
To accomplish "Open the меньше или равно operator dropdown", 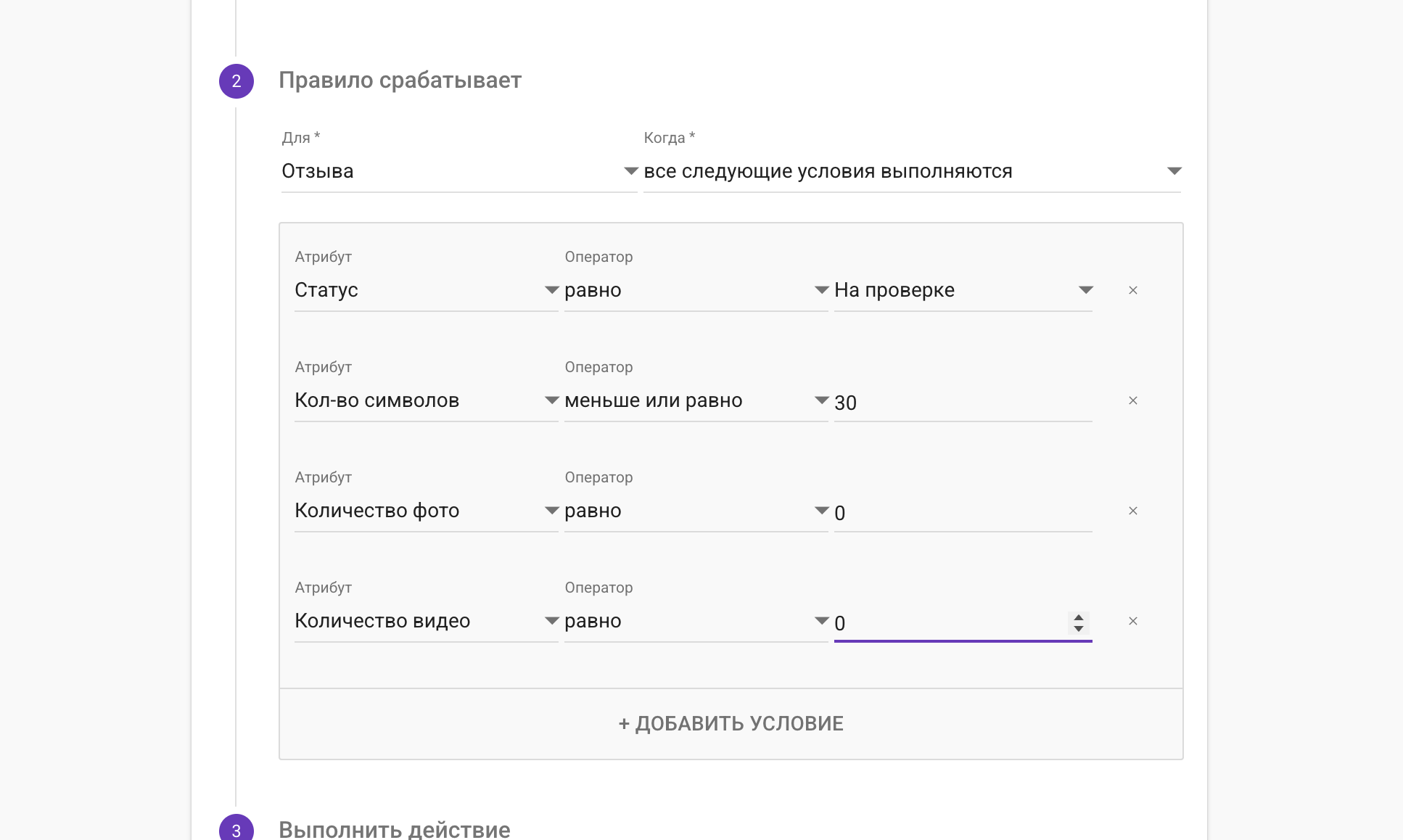I will pos(696,400).
